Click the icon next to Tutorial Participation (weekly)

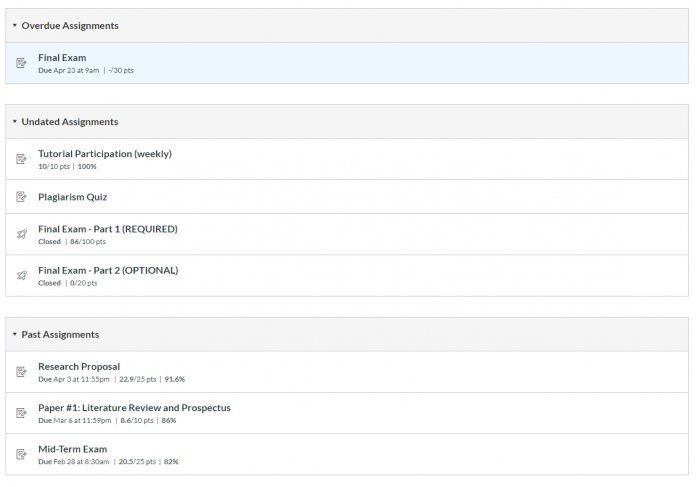click(21, 159)
